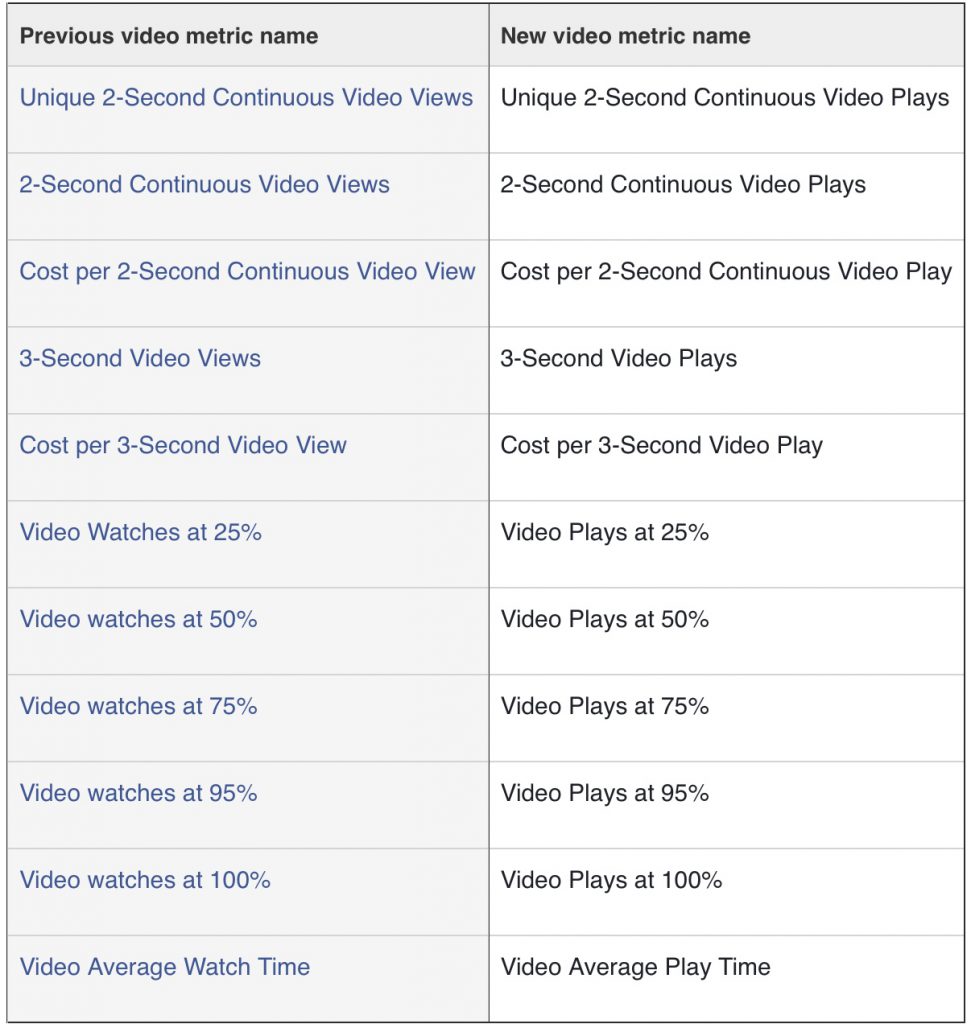Open the Video watches at 50% link
The height and width of the screenshot is (1024, 971).
(138, 619)
